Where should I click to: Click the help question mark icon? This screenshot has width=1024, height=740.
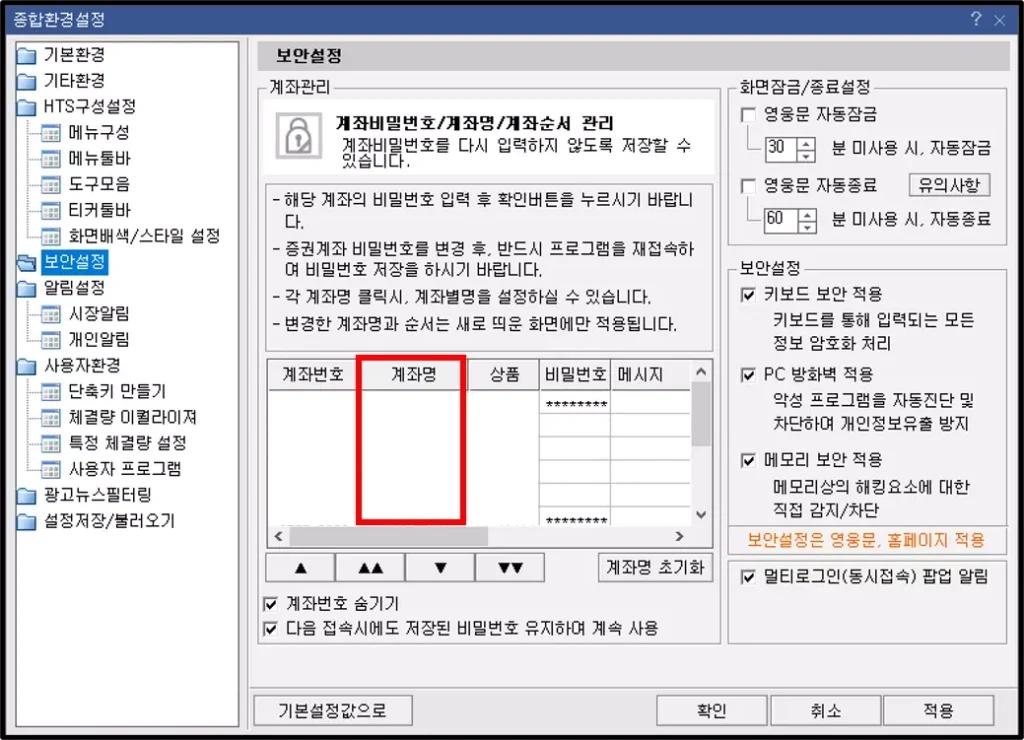coord(976,19)
